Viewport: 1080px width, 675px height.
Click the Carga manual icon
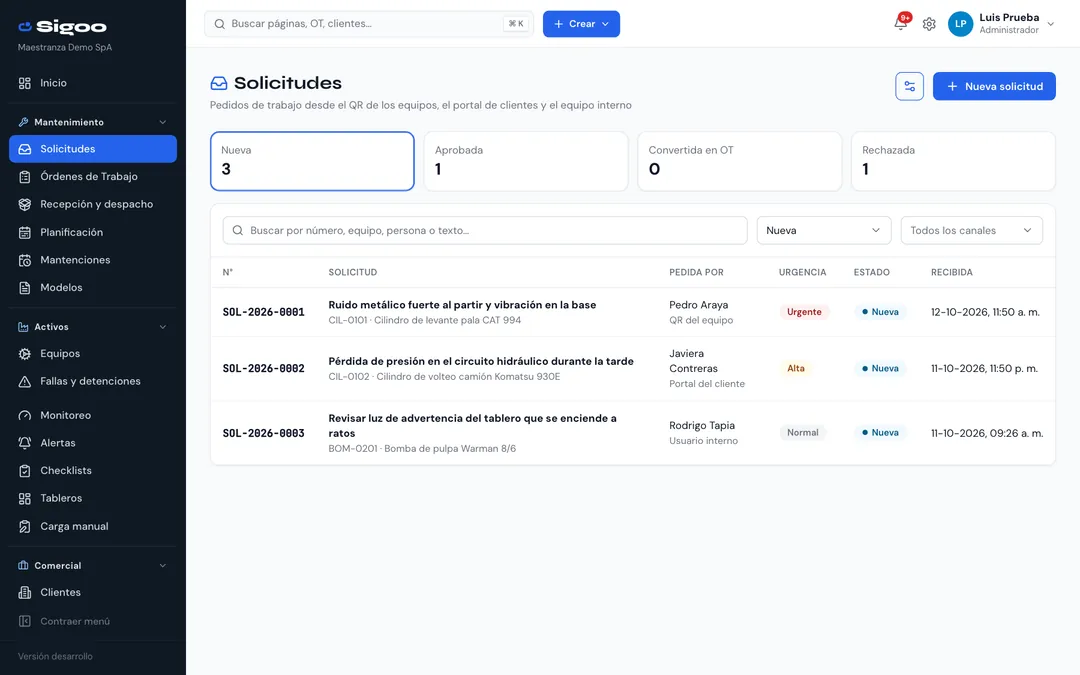pos(25,527)
